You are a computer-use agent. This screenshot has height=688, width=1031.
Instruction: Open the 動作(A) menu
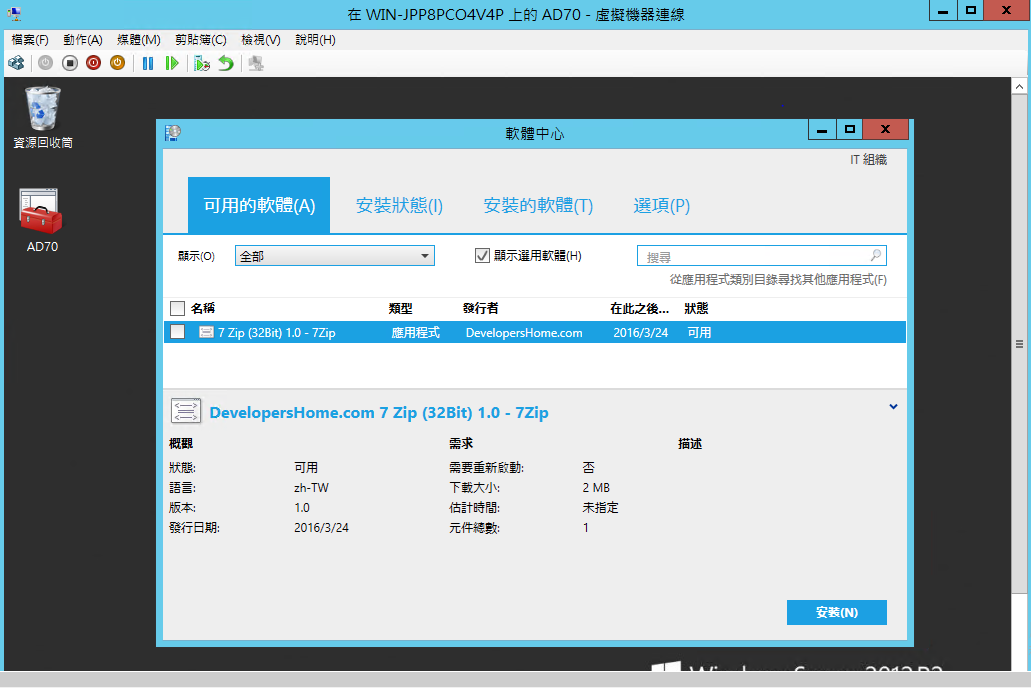[x=83, y=39]
